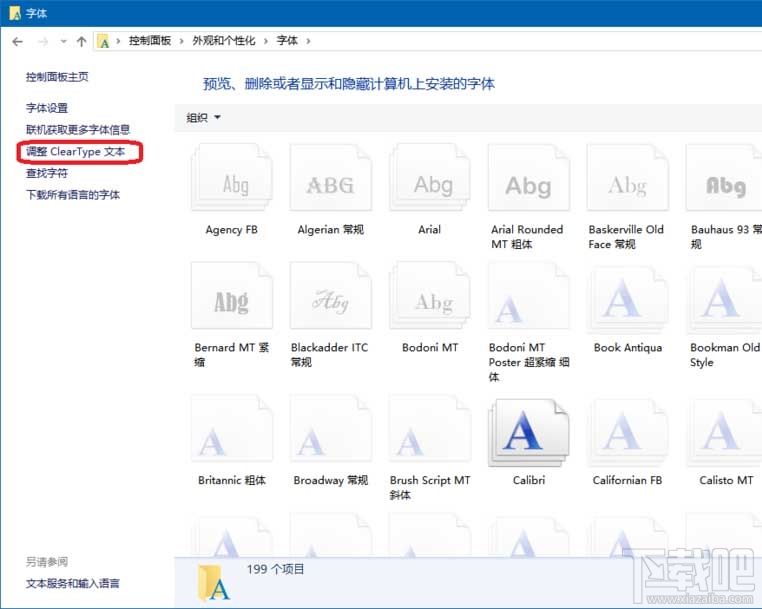This screenshot has width=762, height=609.
Task: Expand chevron after 外观和个性化 in breadcrumb
Action: coord(265,41)
